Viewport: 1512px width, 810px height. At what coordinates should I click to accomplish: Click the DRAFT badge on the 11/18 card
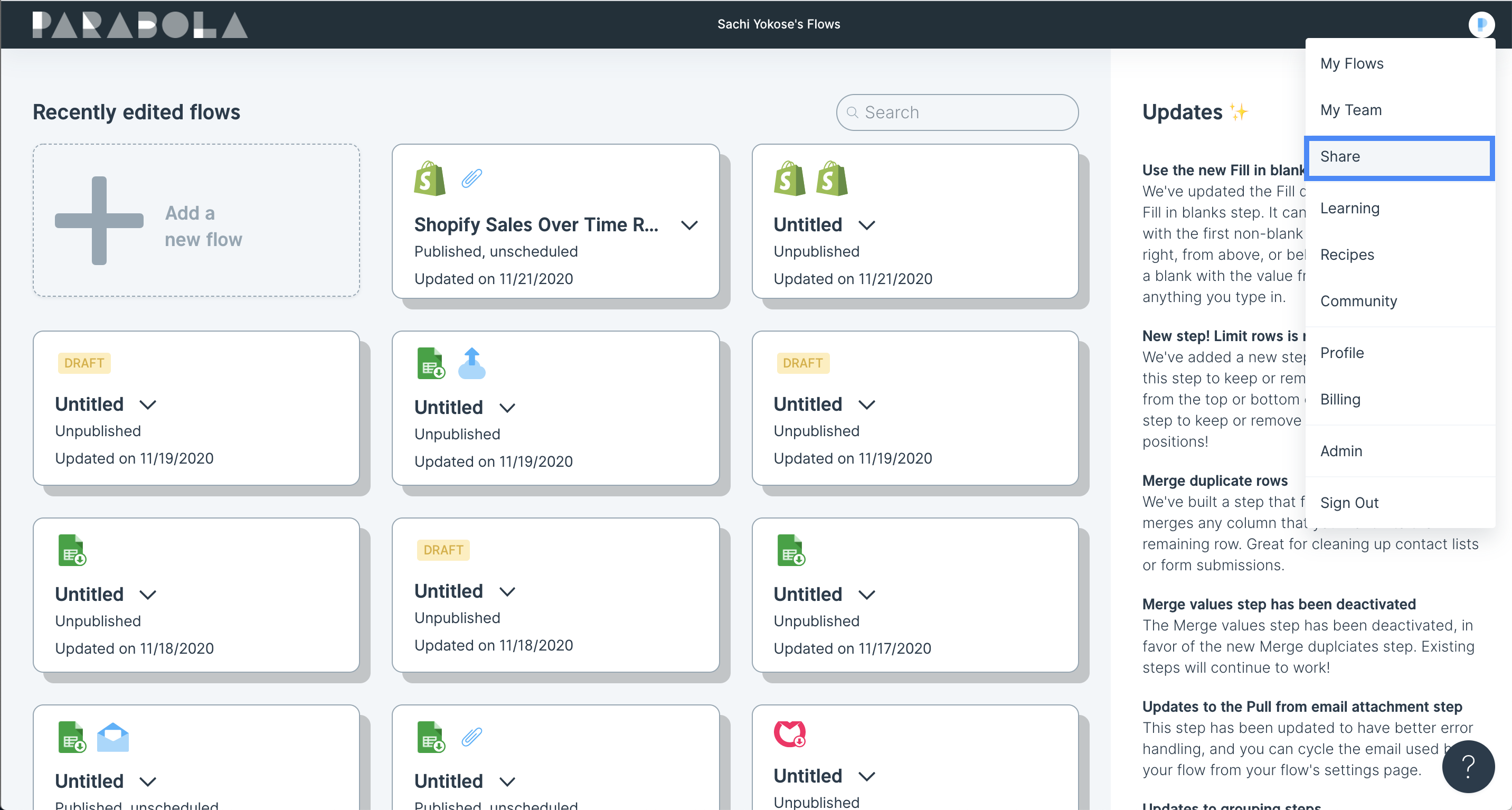pyautogui.click(x=443, y=550)
